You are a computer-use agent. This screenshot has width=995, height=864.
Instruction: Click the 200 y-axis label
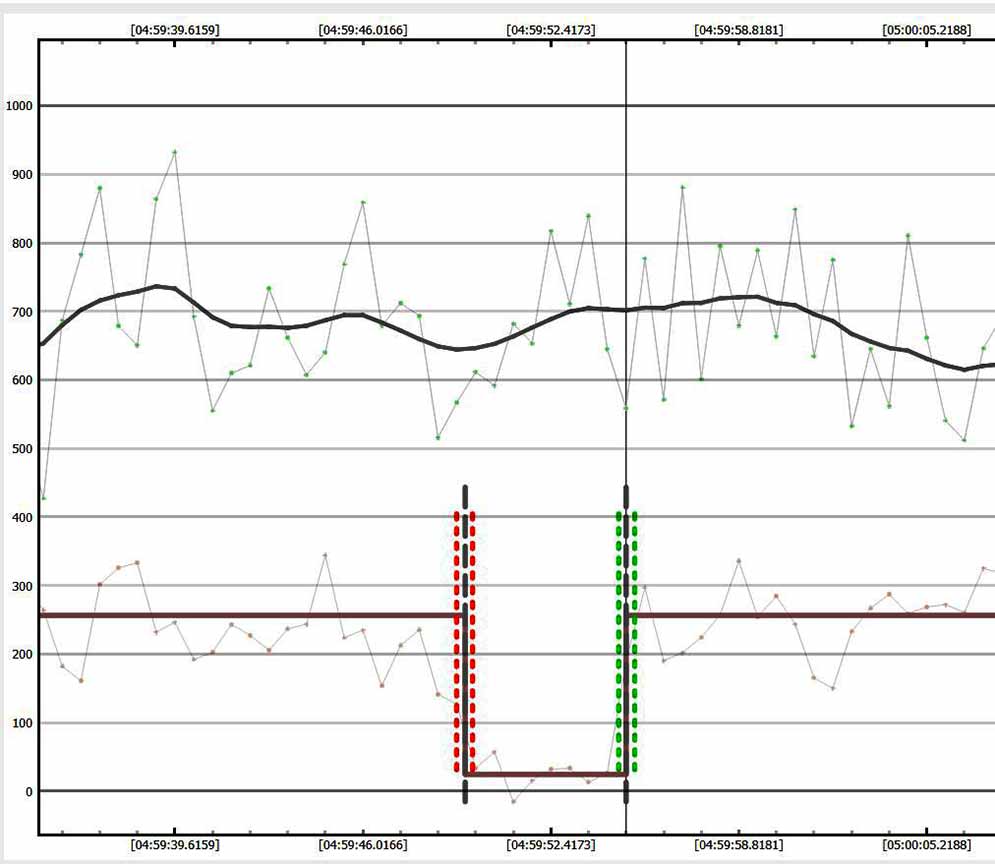[x=22, y=655]
